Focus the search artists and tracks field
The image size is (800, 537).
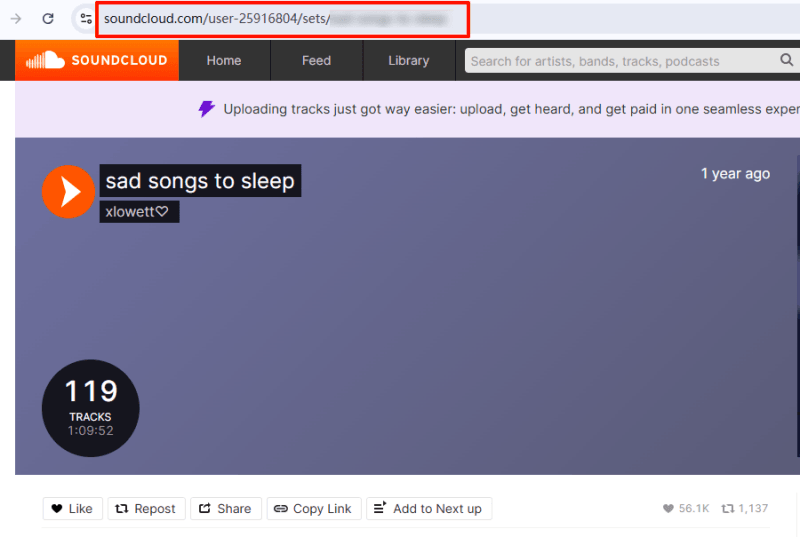pyautogui.click(x=620, y=61)
